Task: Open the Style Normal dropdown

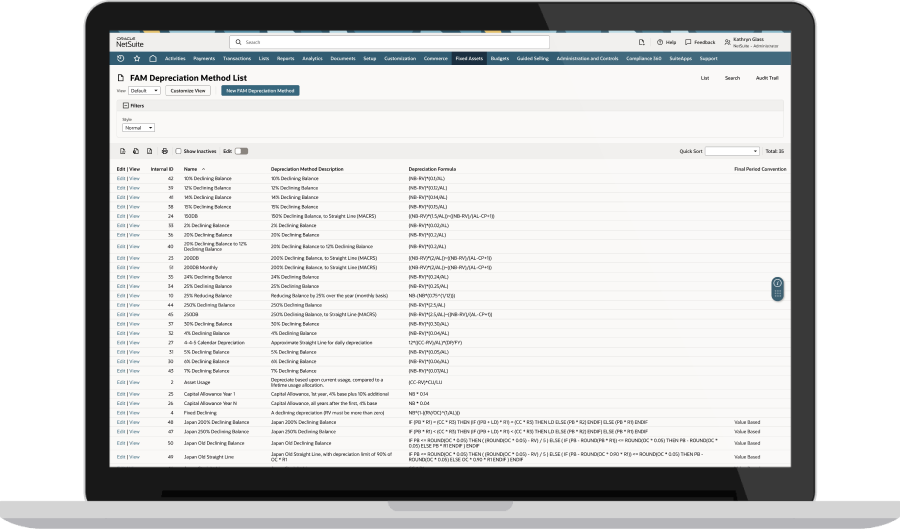Action: pyautogui.click(x=138, y=128)
